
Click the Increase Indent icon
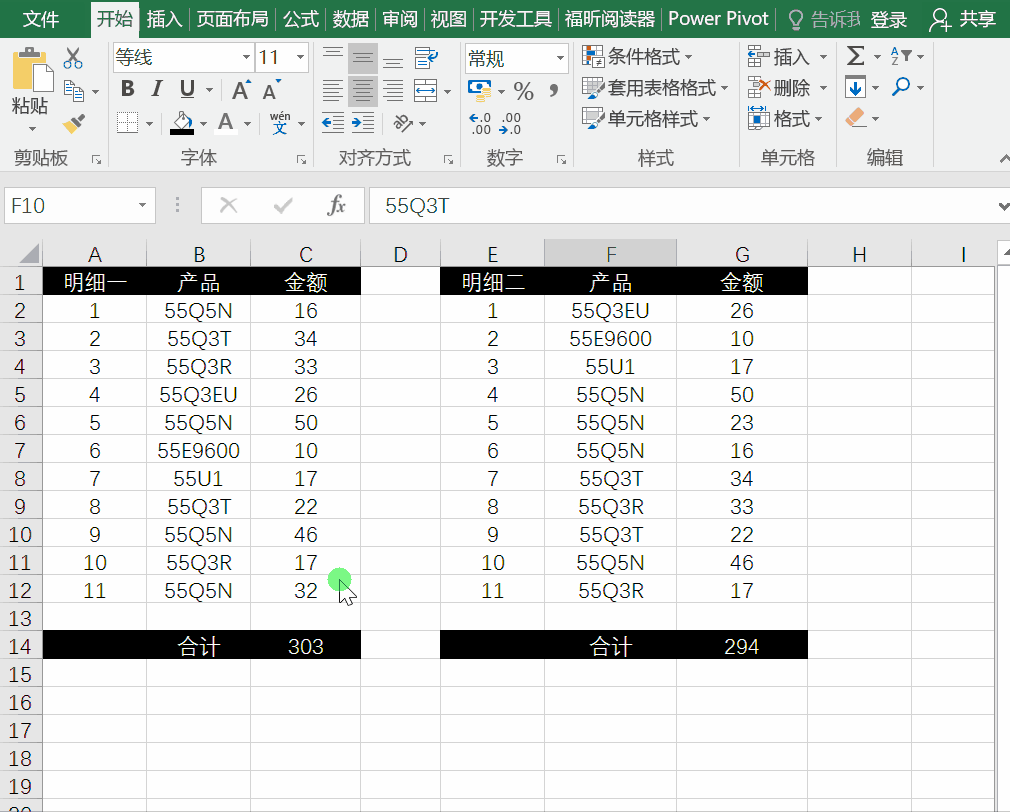tap(363, 122)
